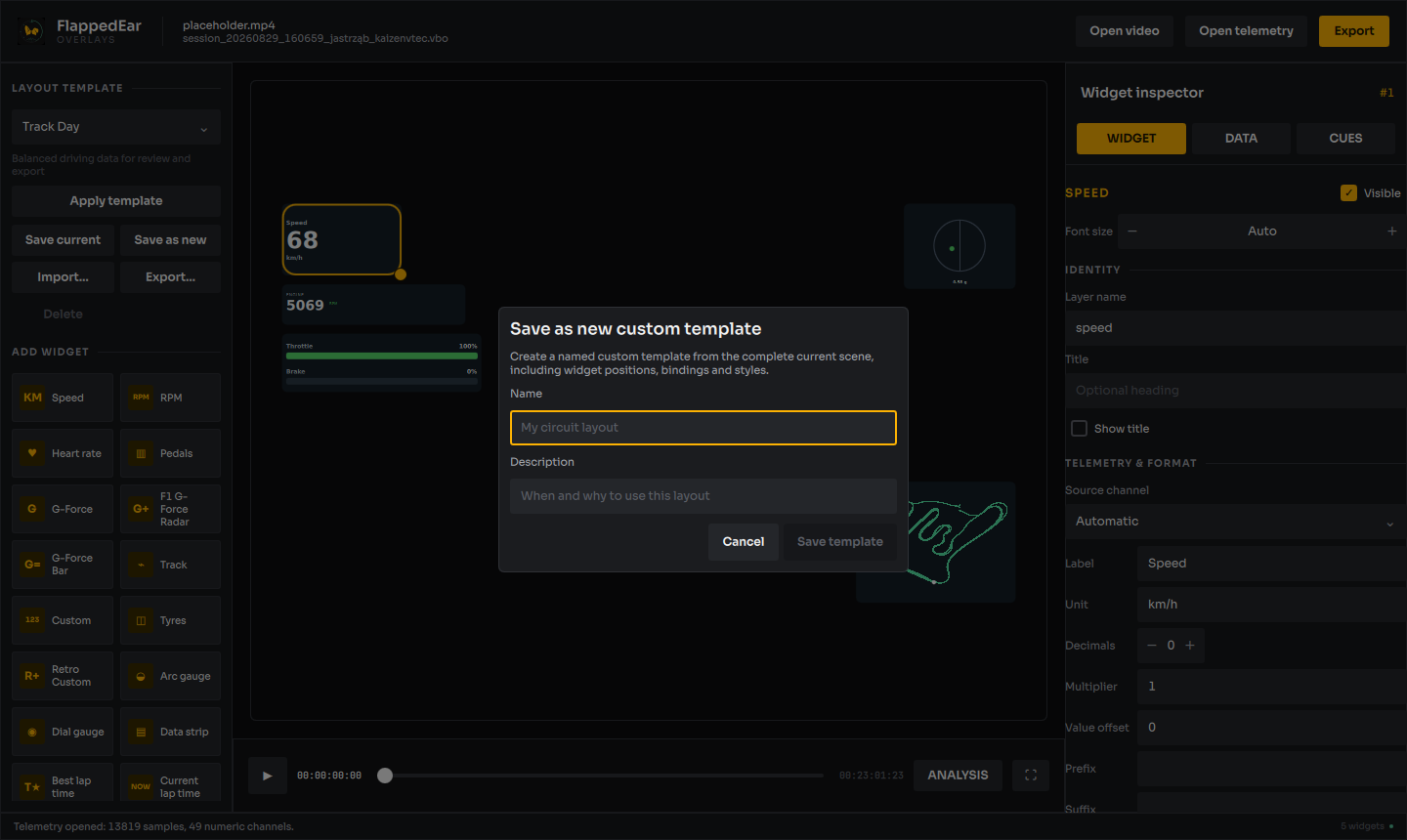Toggle fullscreen preview icon
This screenshot has width=1407, height=840.
pyautogui.click(x=1031, y=776)
